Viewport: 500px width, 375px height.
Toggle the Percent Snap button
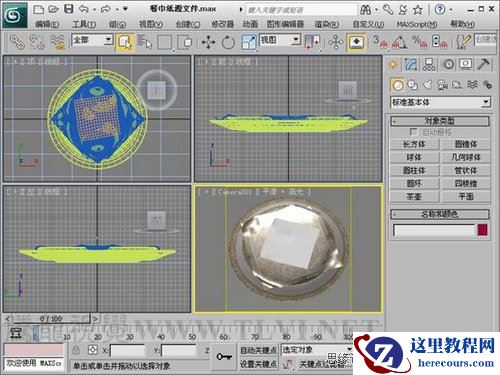click(x=419, y=42)
